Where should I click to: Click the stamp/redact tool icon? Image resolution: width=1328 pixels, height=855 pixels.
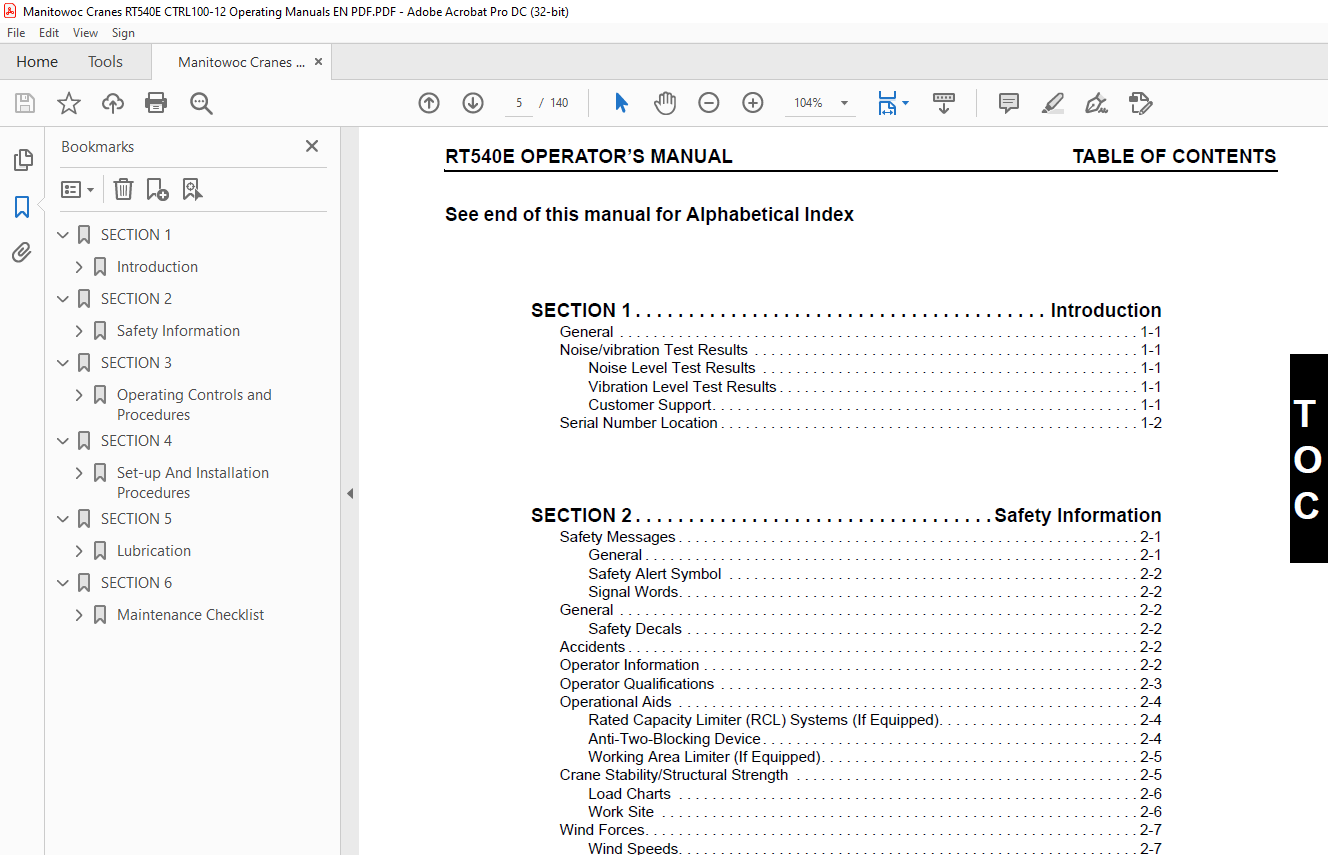tap(1140, 103)
